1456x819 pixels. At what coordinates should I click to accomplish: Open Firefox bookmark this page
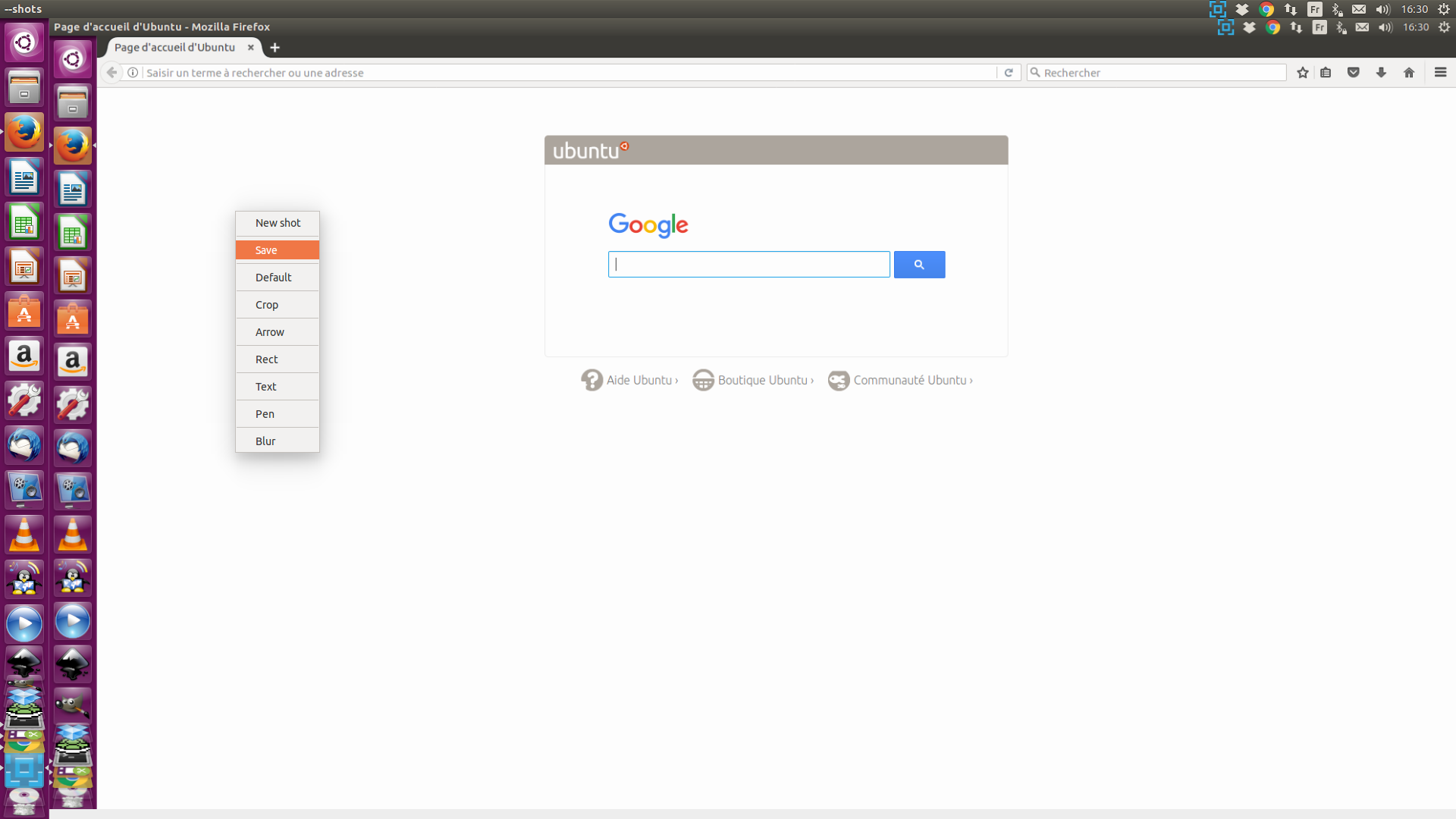(x=1303, y=72)
